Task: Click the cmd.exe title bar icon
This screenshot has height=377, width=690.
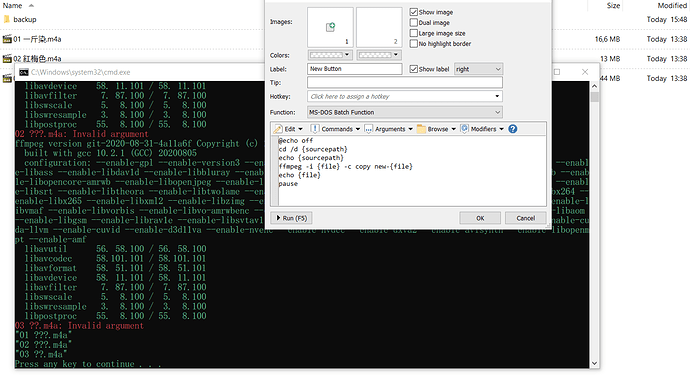Action: [x=24, y=72]
